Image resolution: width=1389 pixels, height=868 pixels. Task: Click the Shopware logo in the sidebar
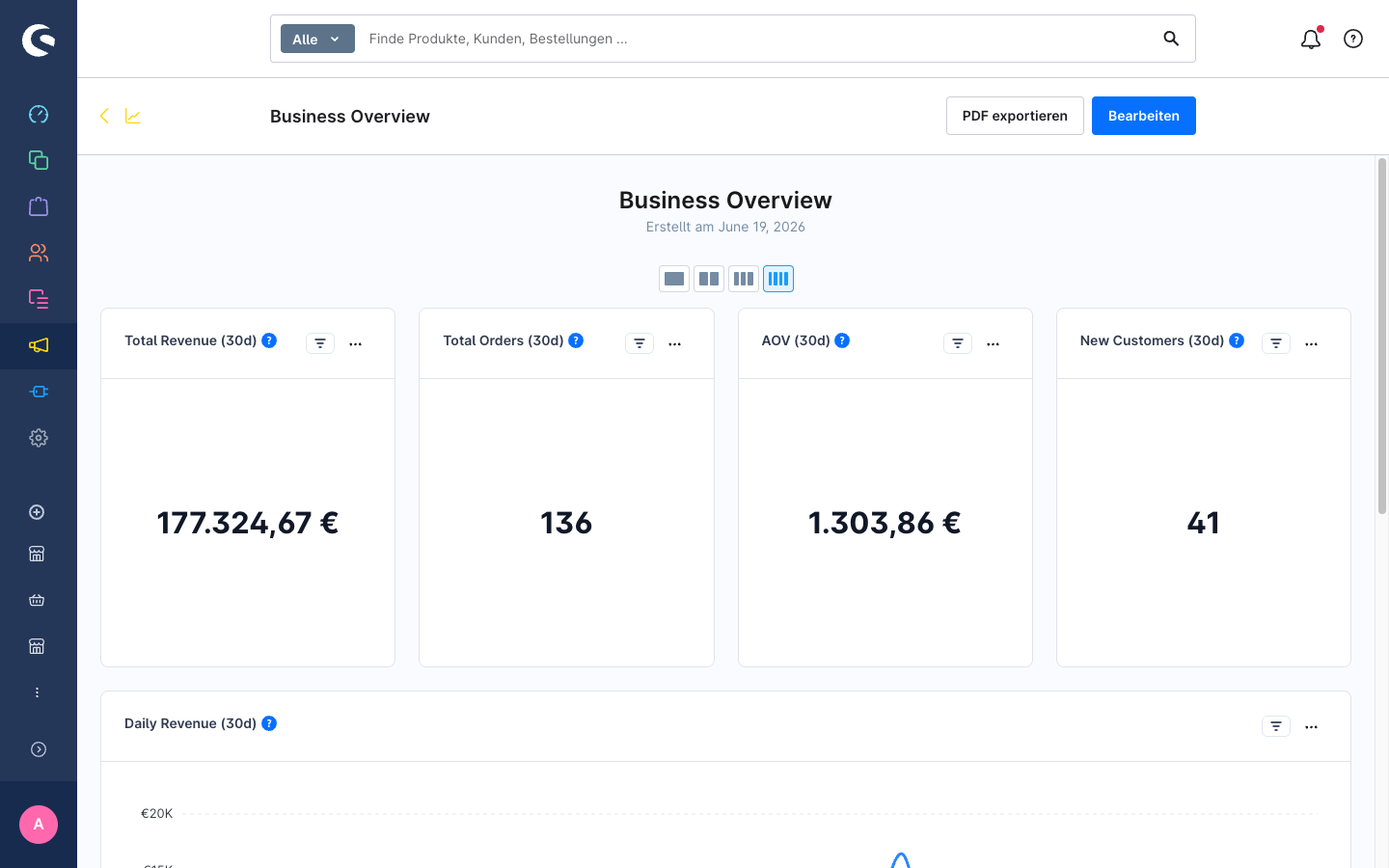(x=39, y=40)
